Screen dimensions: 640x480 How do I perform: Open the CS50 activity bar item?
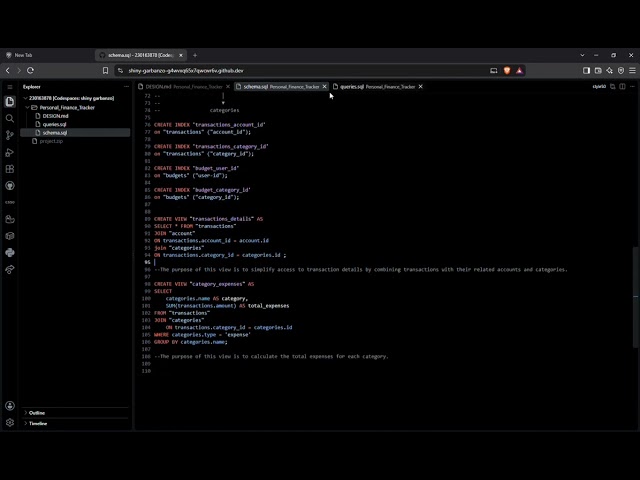coord(10,202)
